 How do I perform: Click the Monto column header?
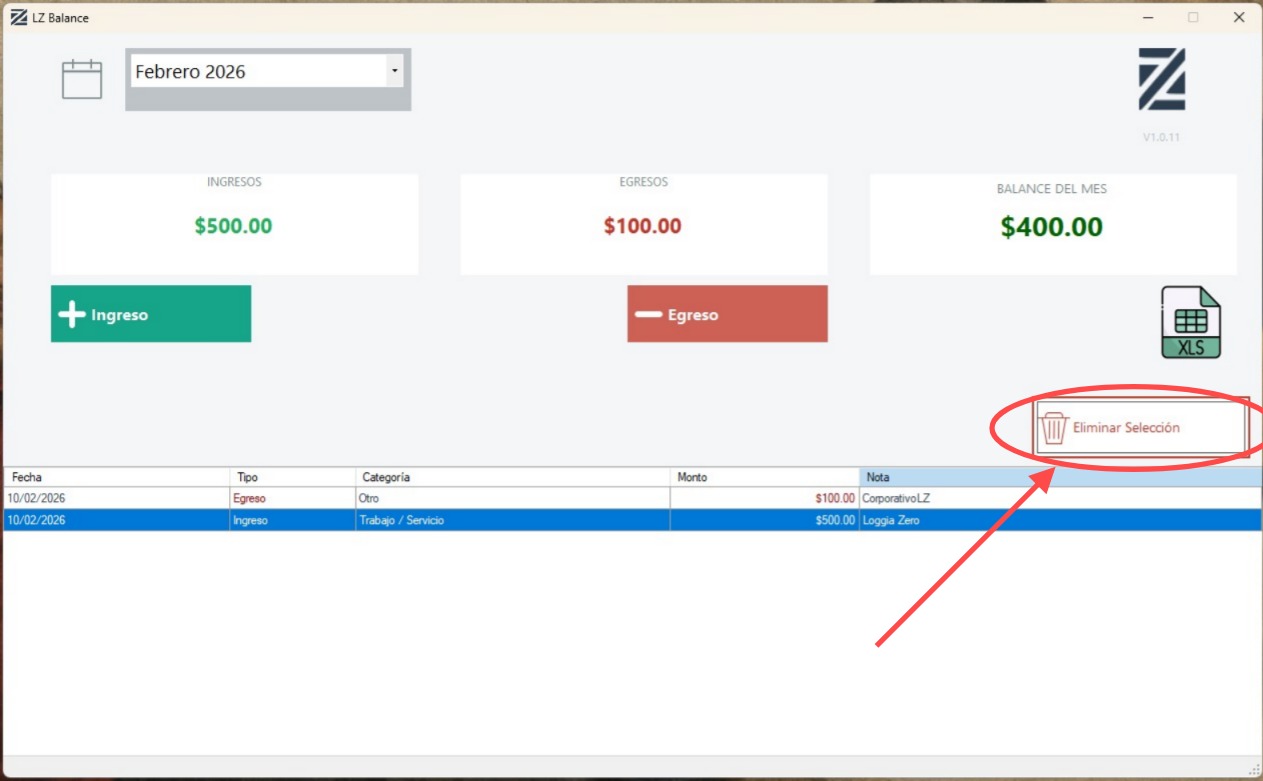764,477
